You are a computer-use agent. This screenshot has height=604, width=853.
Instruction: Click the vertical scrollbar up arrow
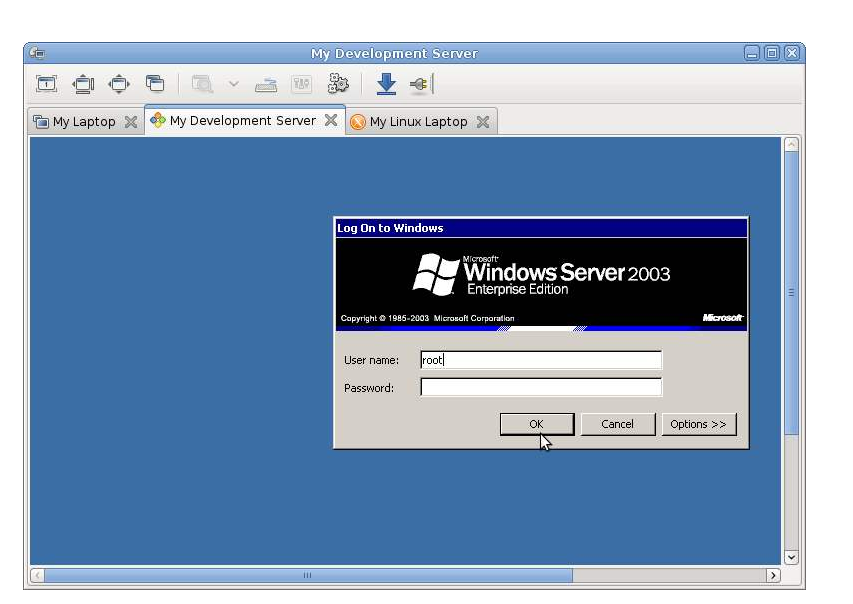(x=792, y=145)
